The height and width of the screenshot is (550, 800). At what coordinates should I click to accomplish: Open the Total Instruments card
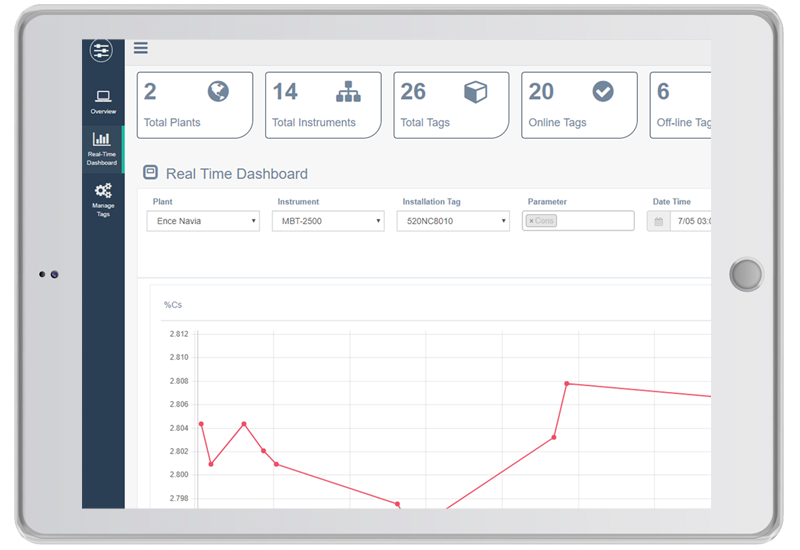click(323, 105)
